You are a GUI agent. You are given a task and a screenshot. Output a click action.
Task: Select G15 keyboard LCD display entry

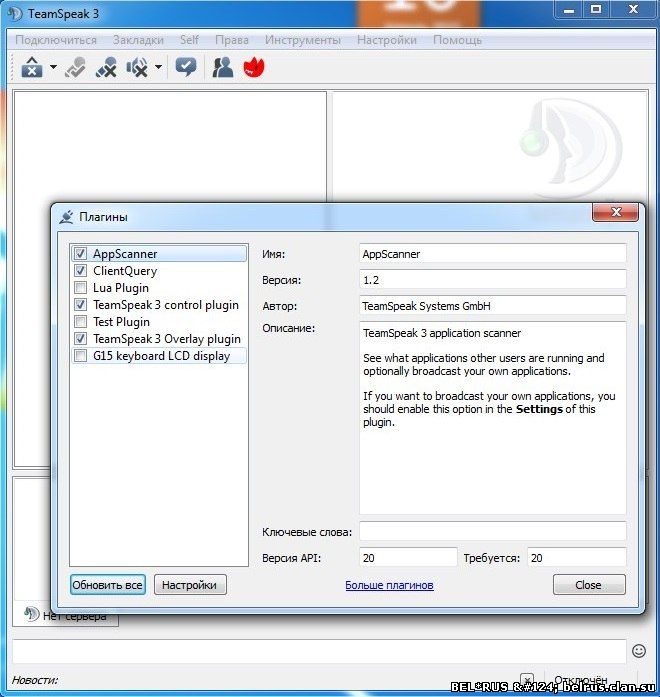point(159,356)
